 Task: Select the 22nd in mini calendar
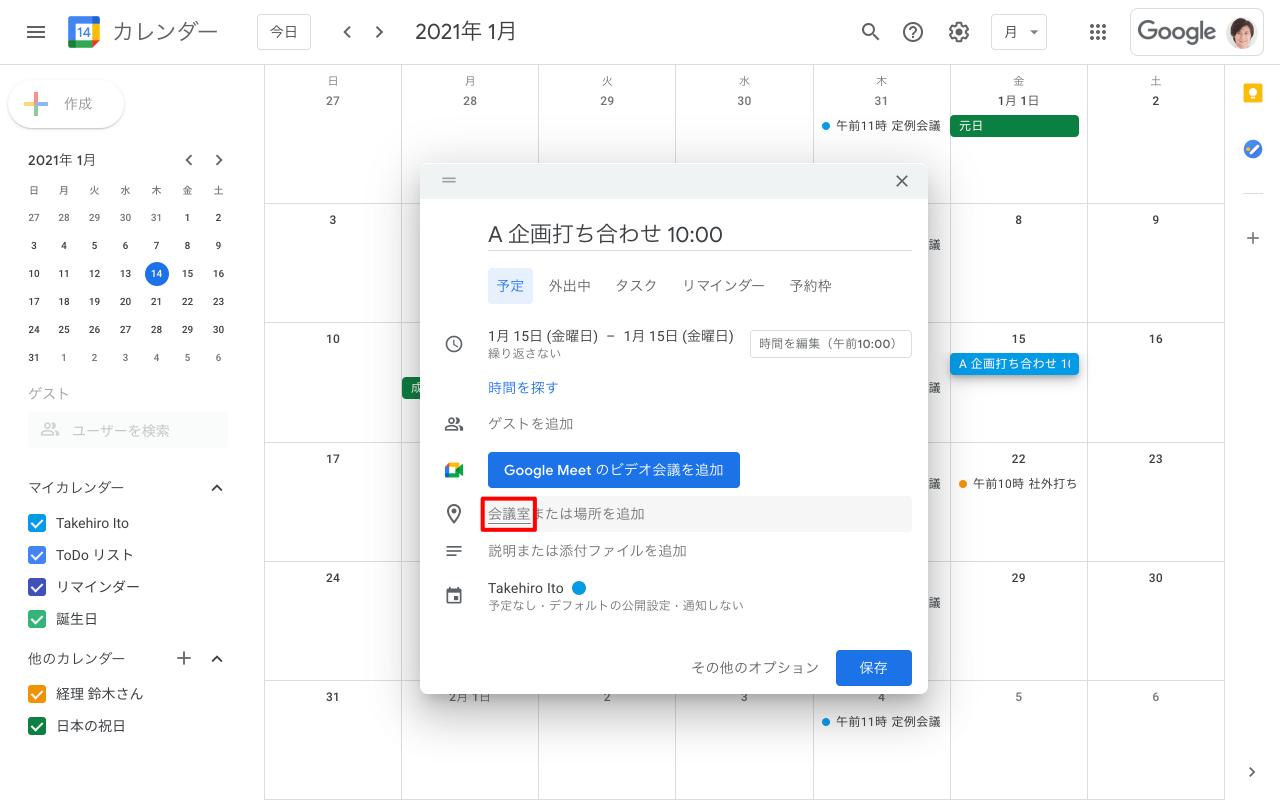click(x=187, y=301)
